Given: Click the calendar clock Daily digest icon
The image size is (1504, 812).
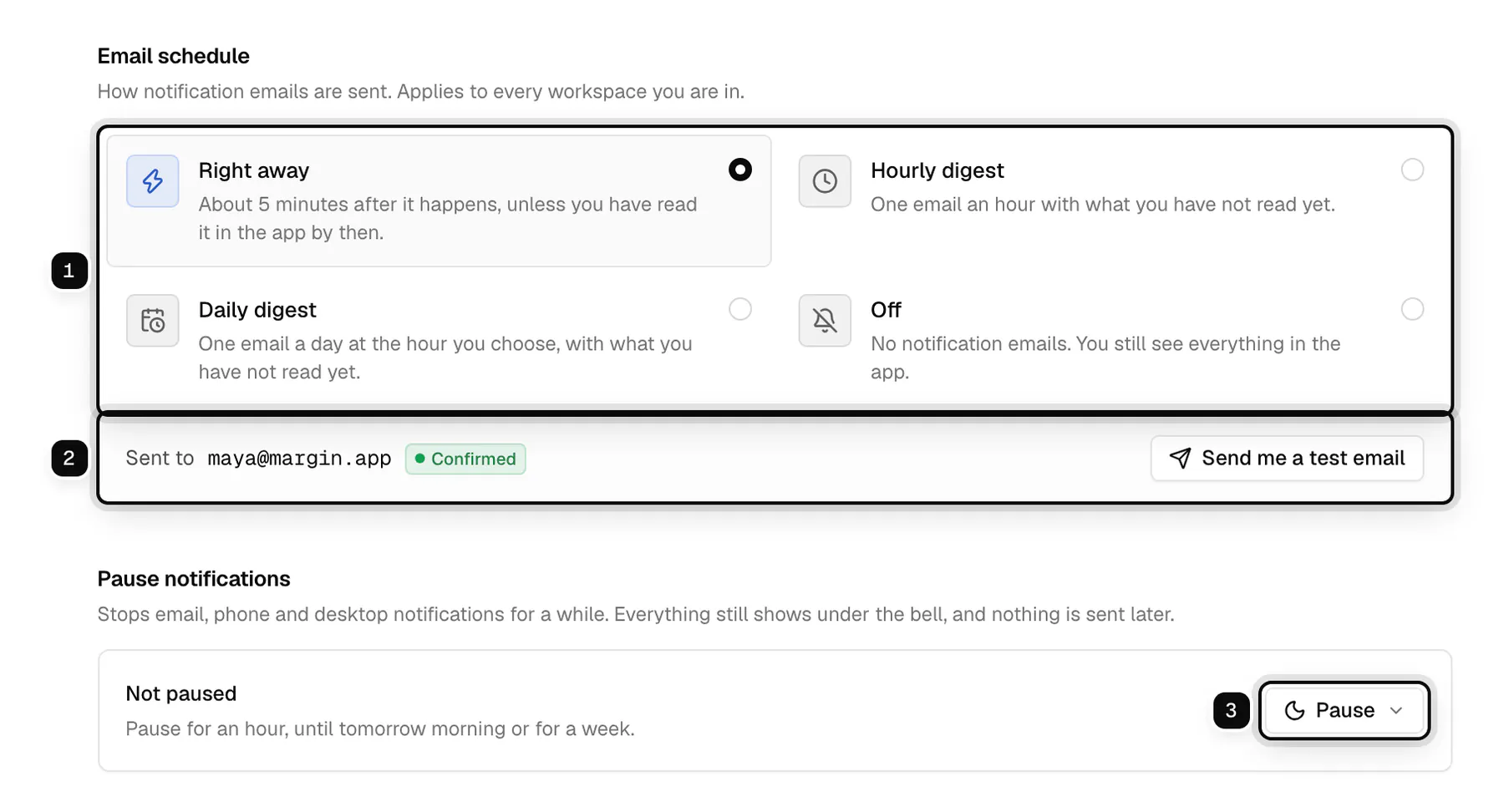Looking at the screenshot, I should [x=153, y=320].
